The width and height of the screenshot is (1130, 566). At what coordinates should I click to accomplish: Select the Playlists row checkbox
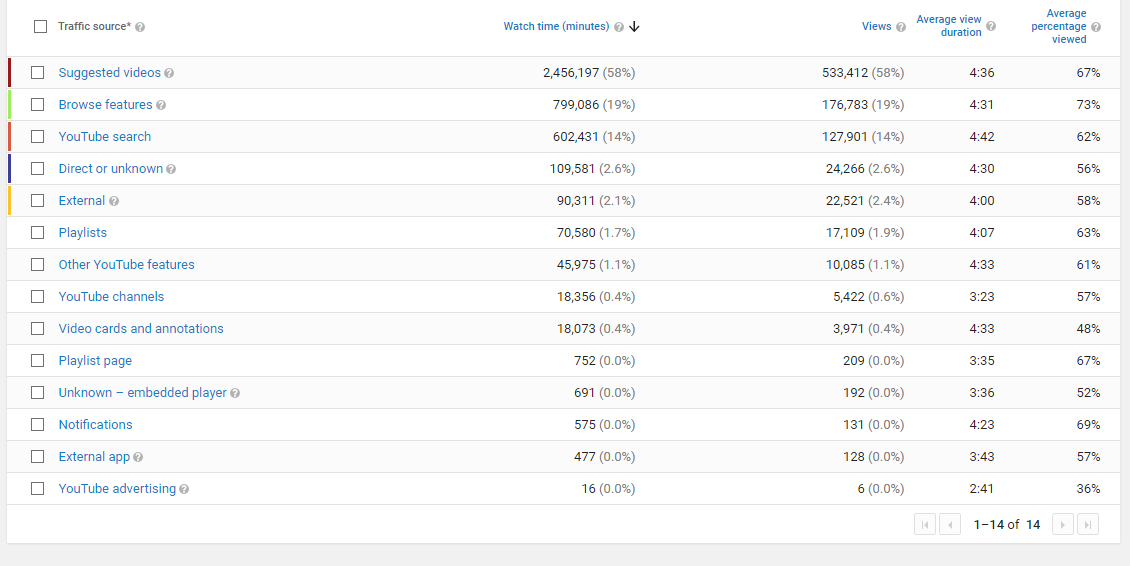tap(38, 233)
